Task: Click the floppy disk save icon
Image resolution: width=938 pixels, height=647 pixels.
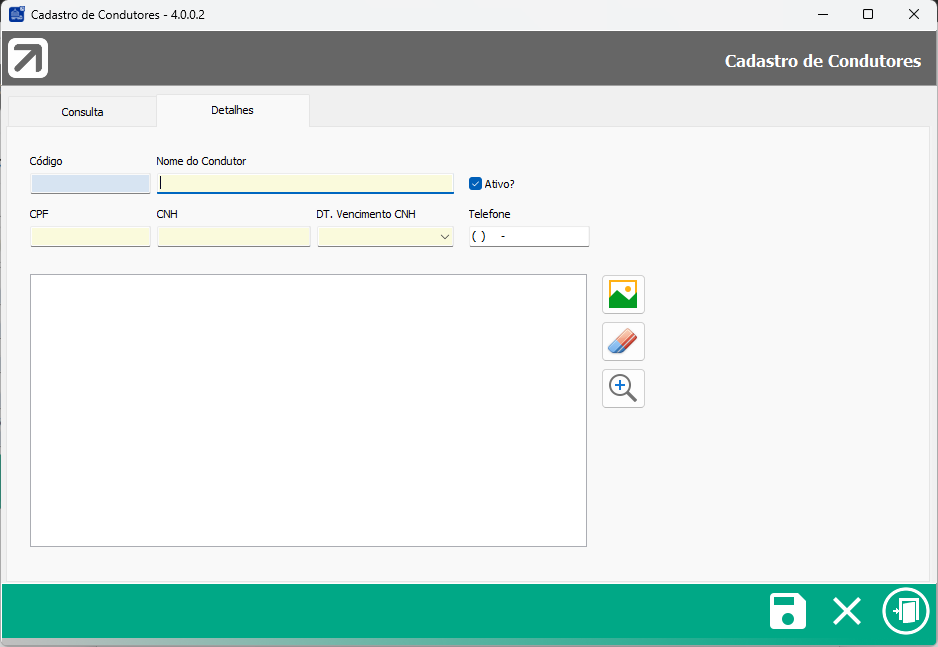Action: 788,611
